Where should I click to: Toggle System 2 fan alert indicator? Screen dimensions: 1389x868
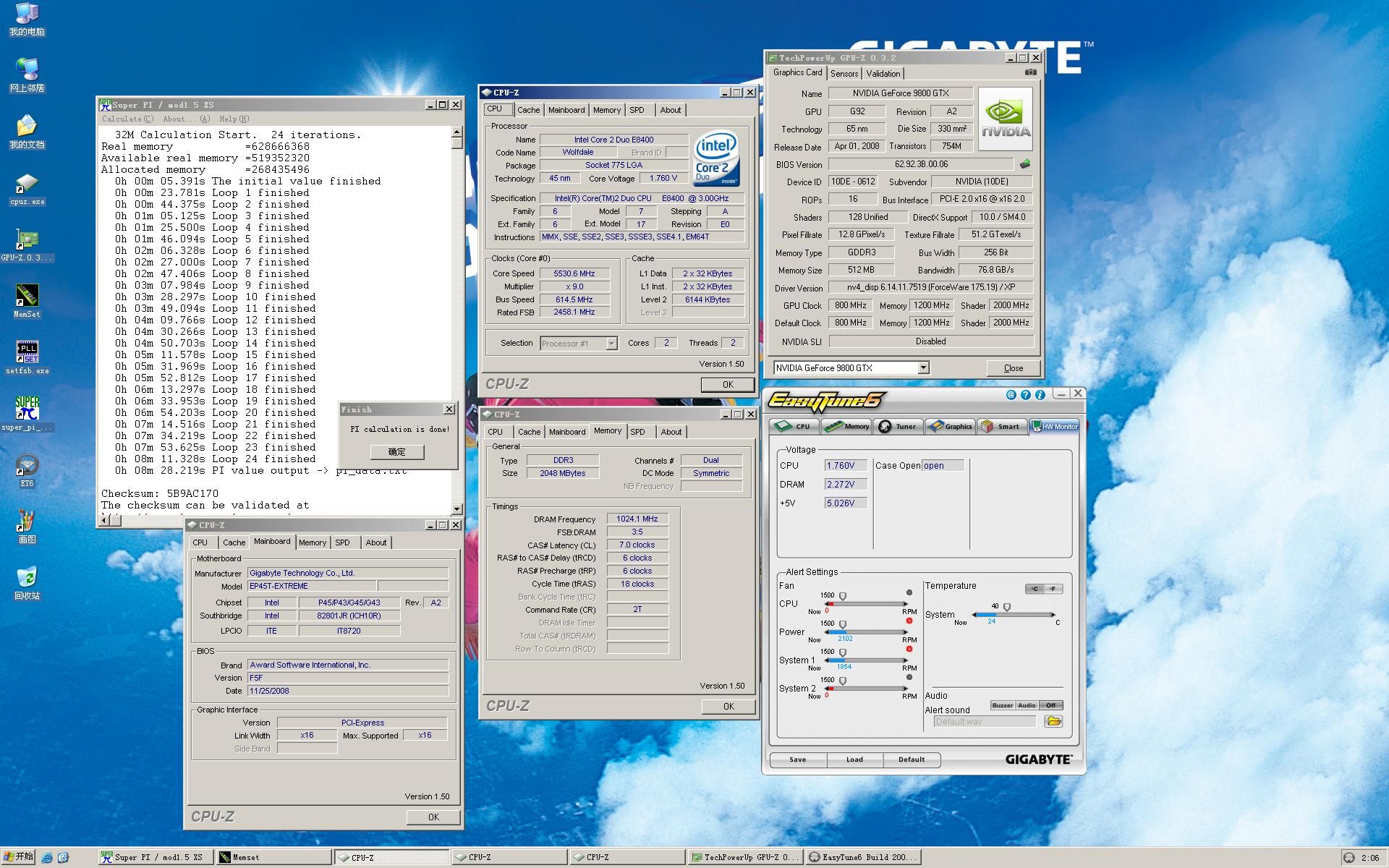909,677
